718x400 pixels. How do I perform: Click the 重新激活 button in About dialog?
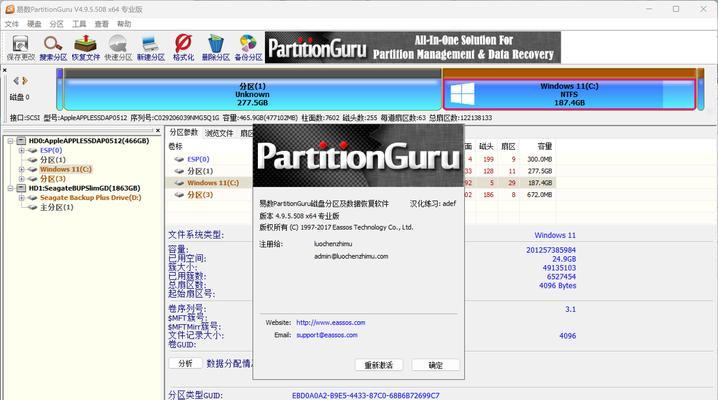pyautogui.click(x=379, y=365)
